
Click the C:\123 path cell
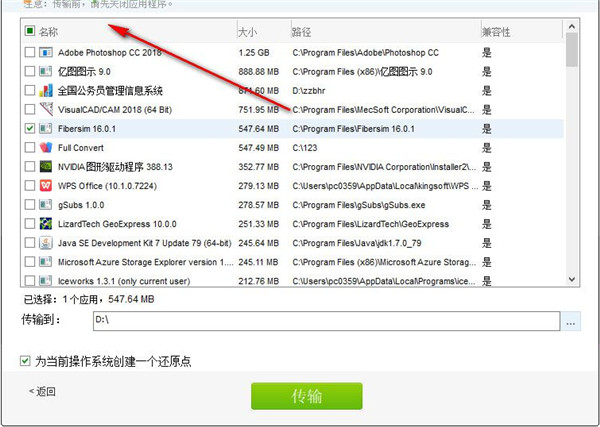click(x=305, y=148)
